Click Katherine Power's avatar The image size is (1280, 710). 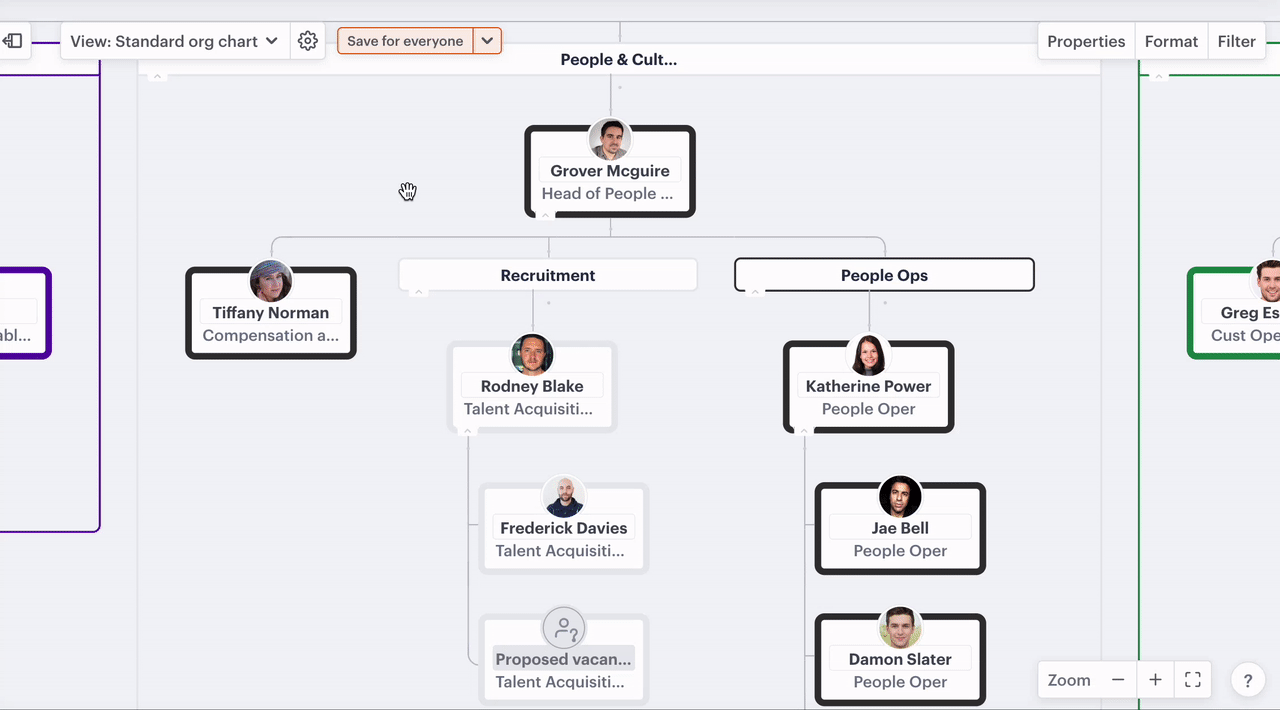click(868, 355)
